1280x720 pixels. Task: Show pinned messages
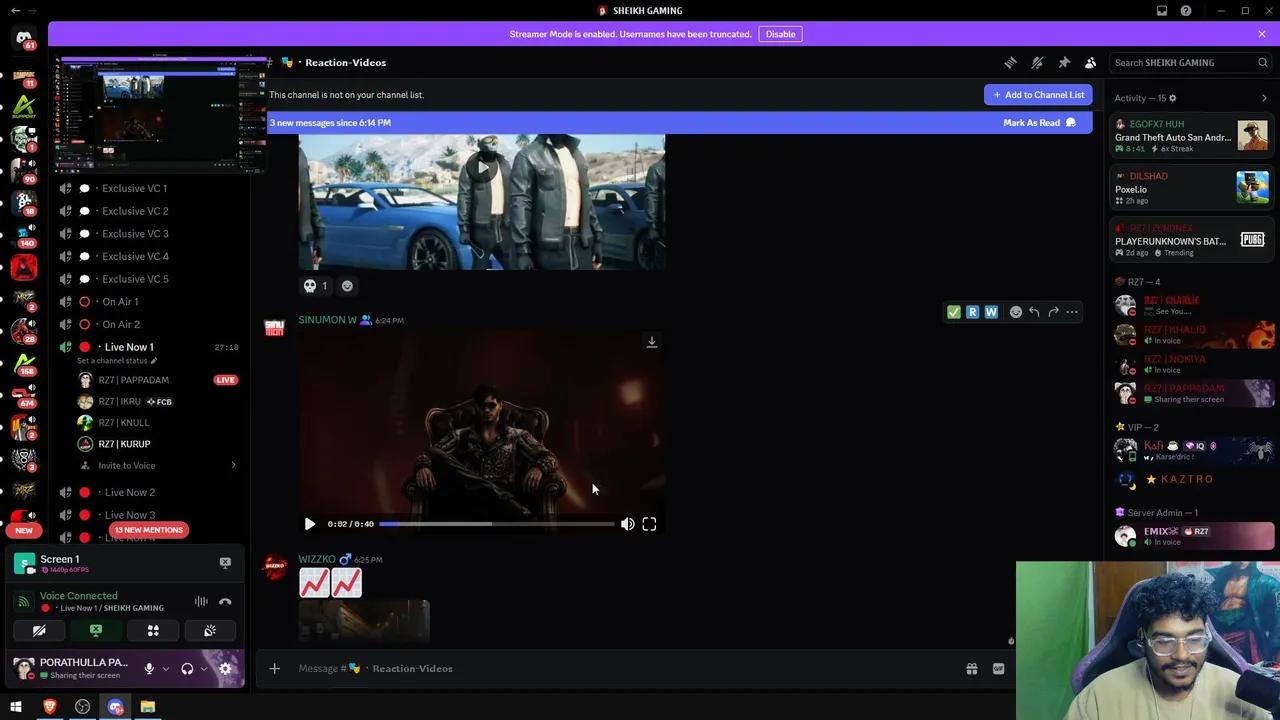point(1064,62)
